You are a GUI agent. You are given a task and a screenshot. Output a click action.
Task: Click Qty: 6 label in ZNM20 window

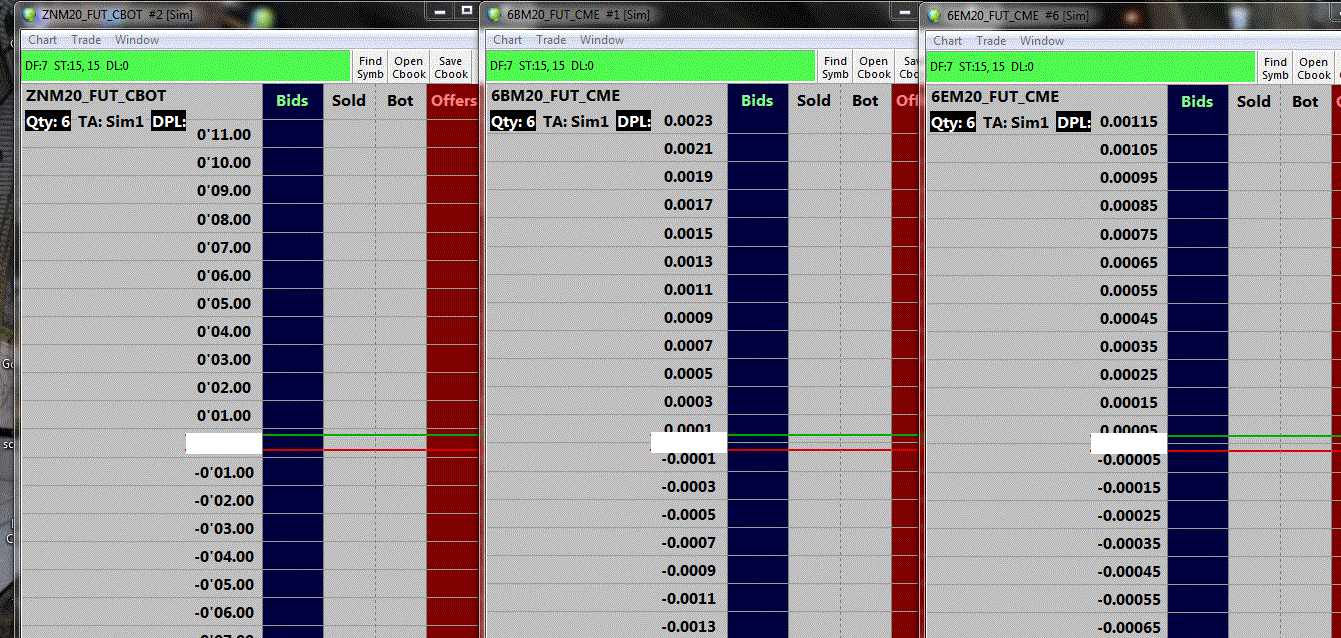[x=47, y=122]
